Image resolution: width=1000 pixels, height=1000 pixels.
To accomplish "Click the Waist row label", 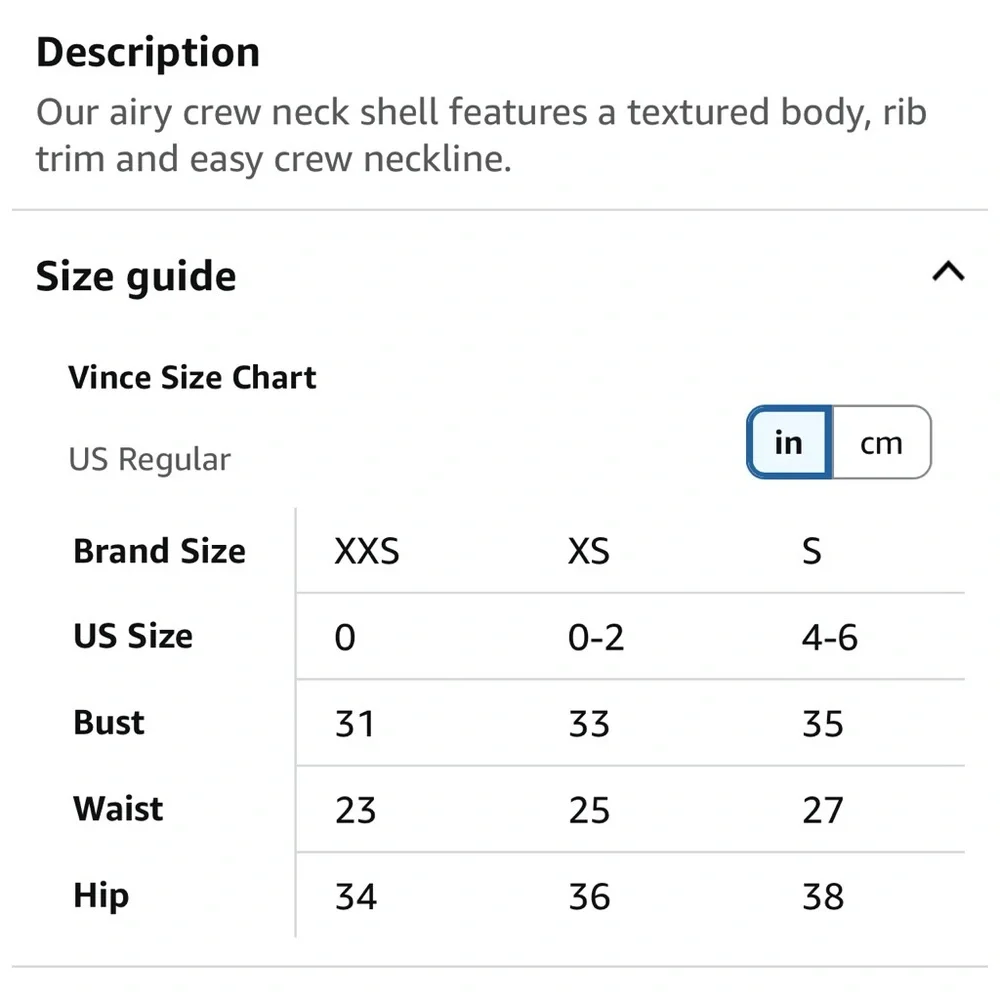I will (117, 809).
